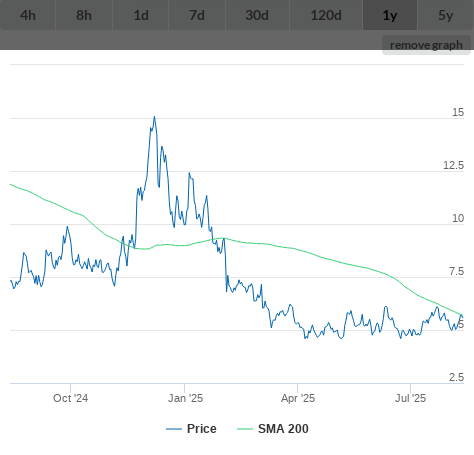The width and height of the screenshot is (474, 455).
Task: Click the Jul '25 axis label
Action: pos(410,398)
